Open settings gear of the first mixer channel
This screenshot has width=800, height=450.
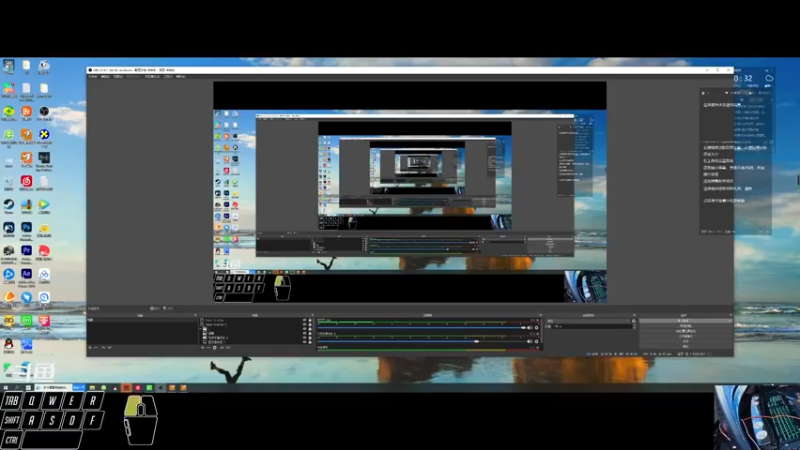coord(536,328)
